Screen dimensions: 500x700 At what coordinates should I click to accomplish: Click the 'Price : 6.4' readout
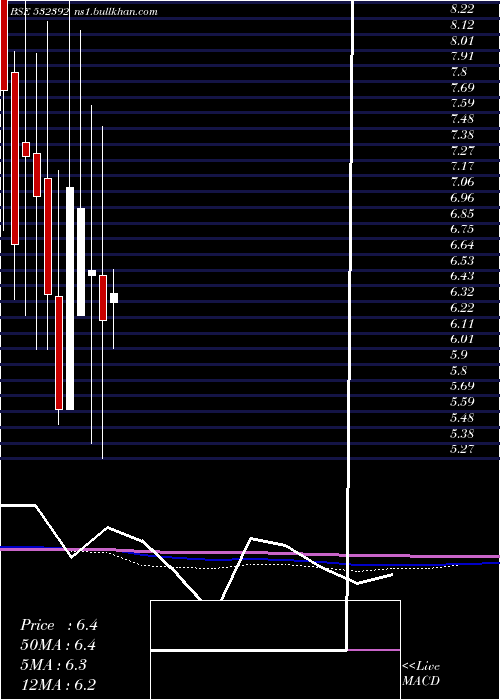coord(58,625)
